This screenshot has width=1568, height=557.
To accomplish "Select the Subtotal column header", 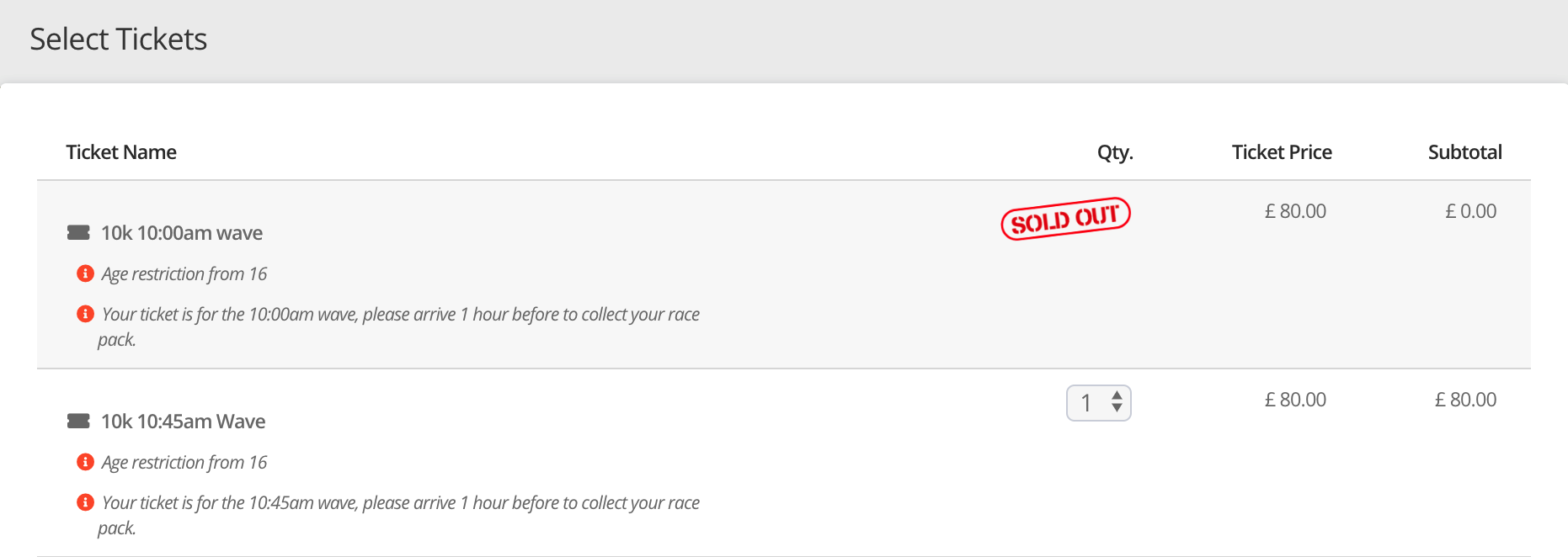I will (x=1464, y=152).
